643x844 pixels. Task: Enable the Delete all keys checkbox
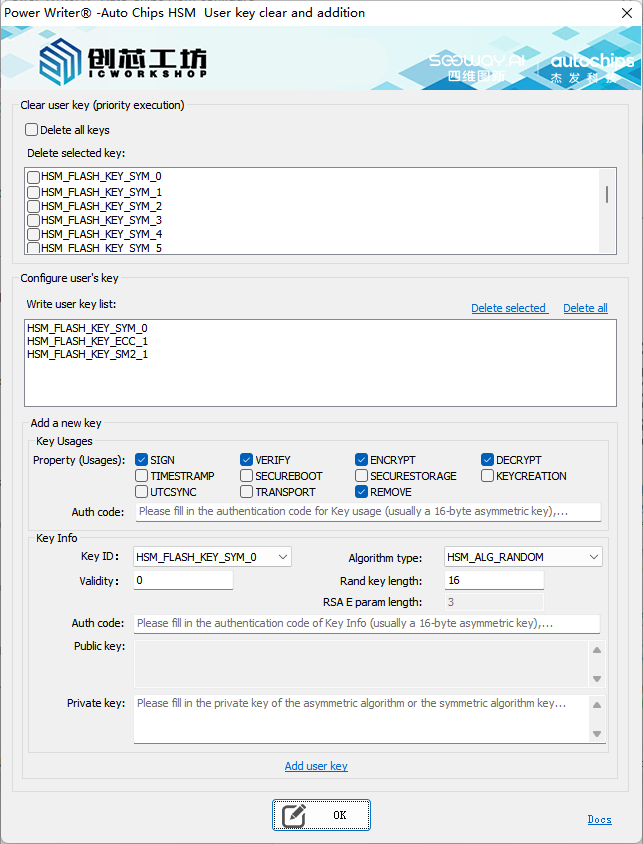click(x=32, y=130)
